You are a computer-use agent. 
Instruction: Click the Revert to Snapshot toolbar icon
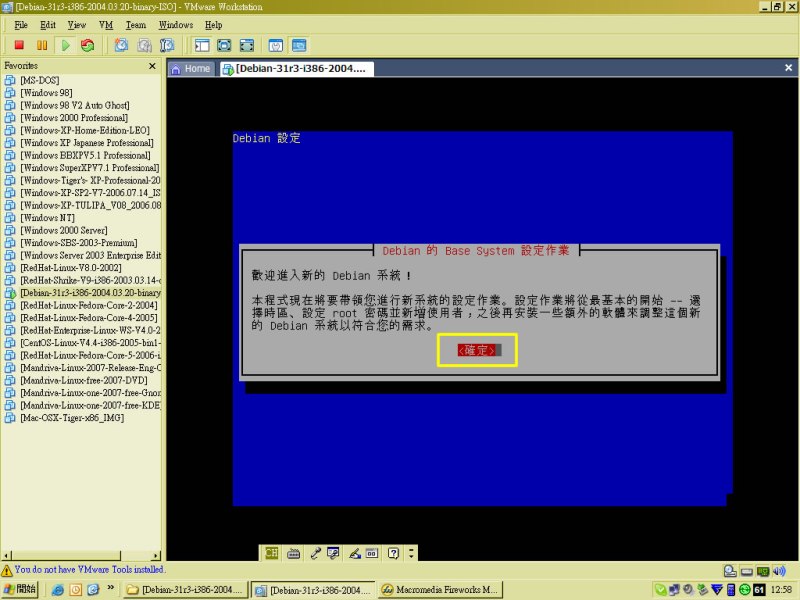(x=144, y=45)
